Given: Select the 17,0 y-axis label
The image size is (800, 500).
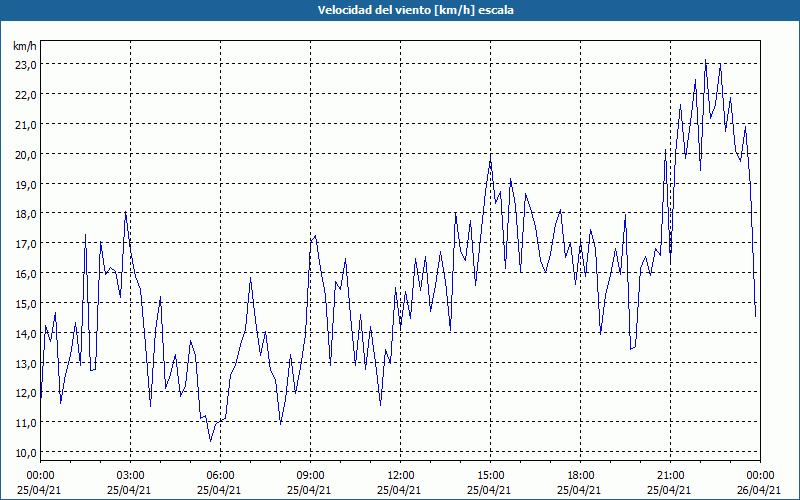Looking at the screenshot, I should coord(25,243).
